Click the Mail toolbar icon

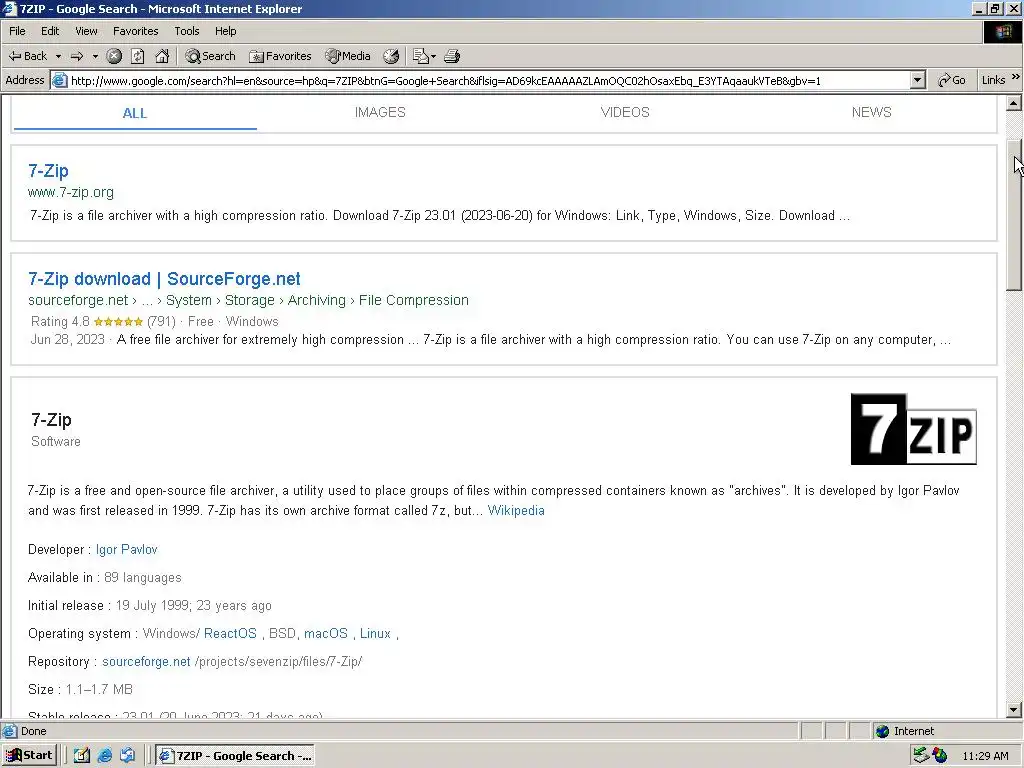click(x=421, y=56)
